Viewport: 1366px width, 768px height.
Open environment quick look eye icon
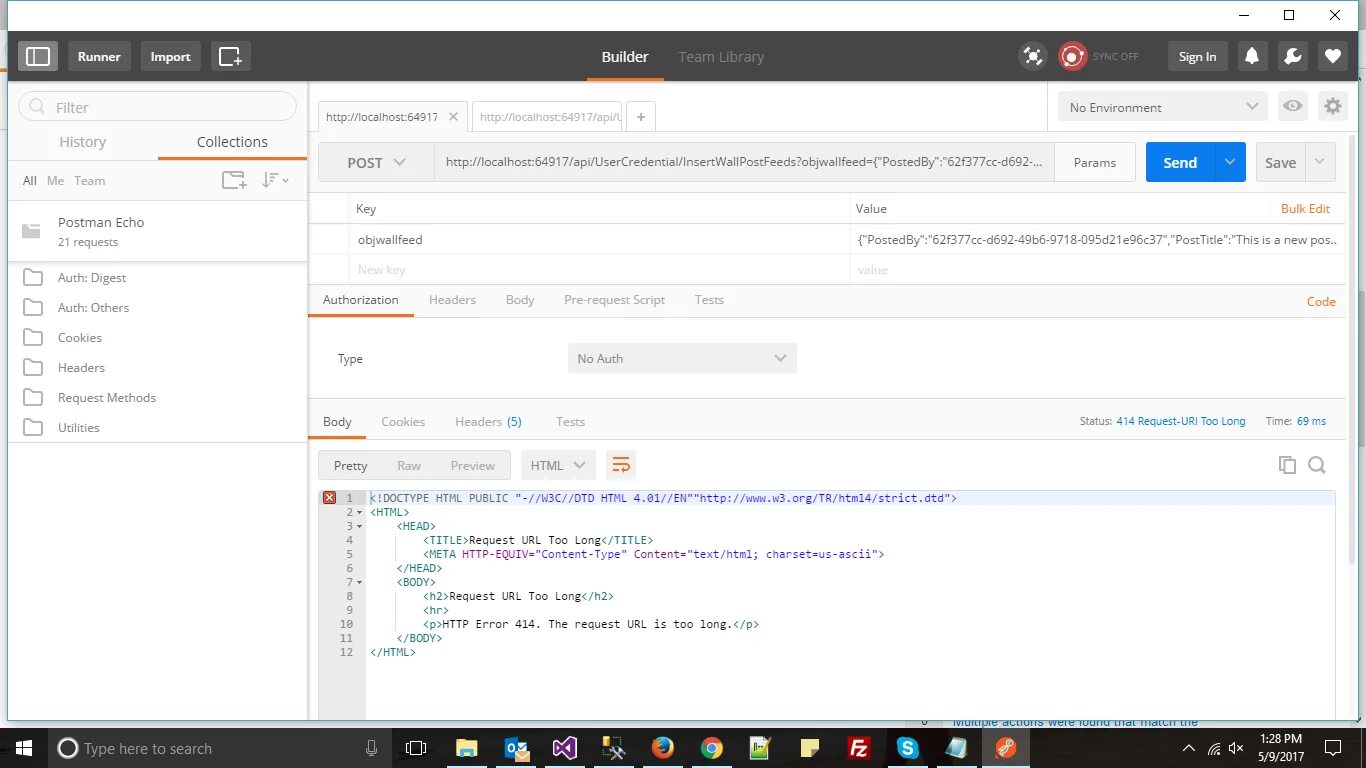1293,106
